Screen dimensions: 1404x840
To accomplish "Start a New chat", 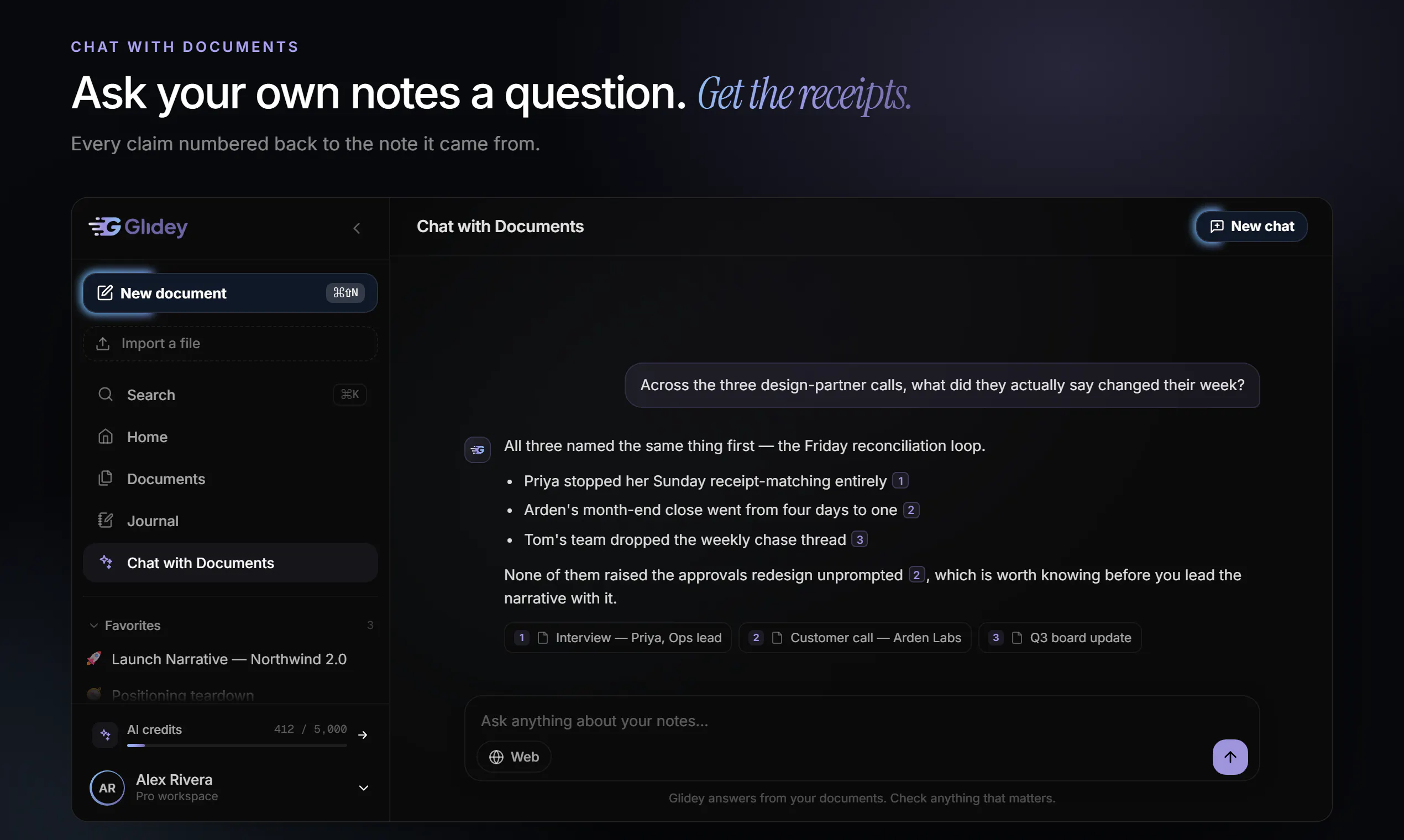I will pos(1251,227).
